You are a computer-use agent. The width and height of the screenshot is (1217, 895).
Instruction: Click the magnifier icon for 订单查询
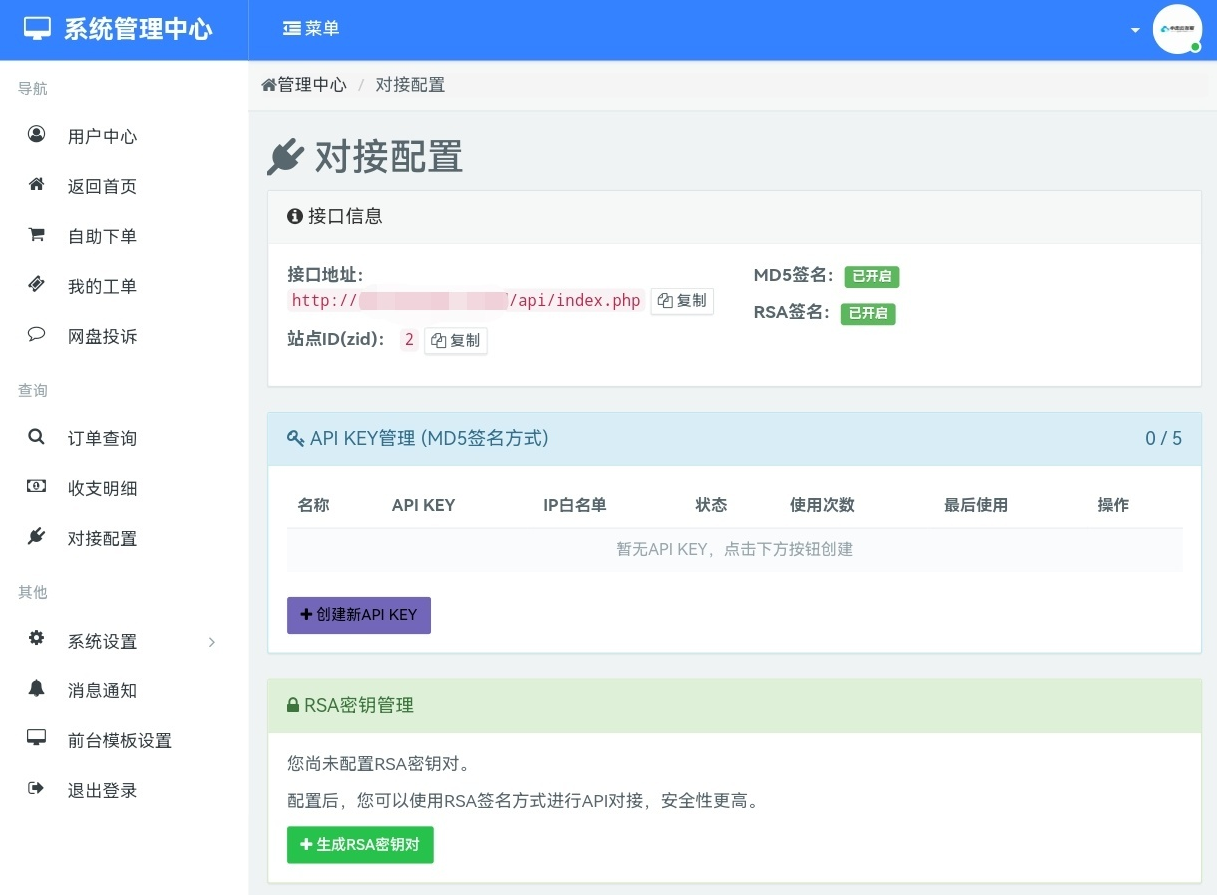(x=36, y=437)
